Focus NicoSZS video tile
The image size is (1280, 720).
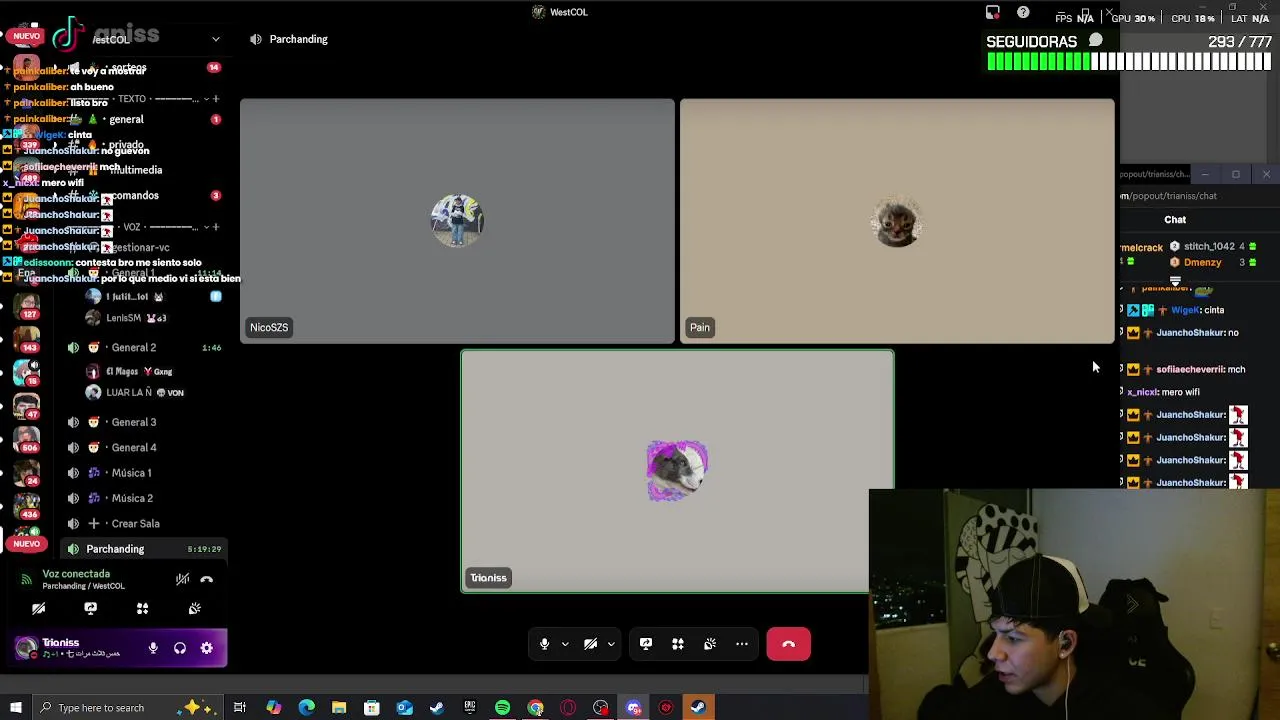[x=457, y=221]
